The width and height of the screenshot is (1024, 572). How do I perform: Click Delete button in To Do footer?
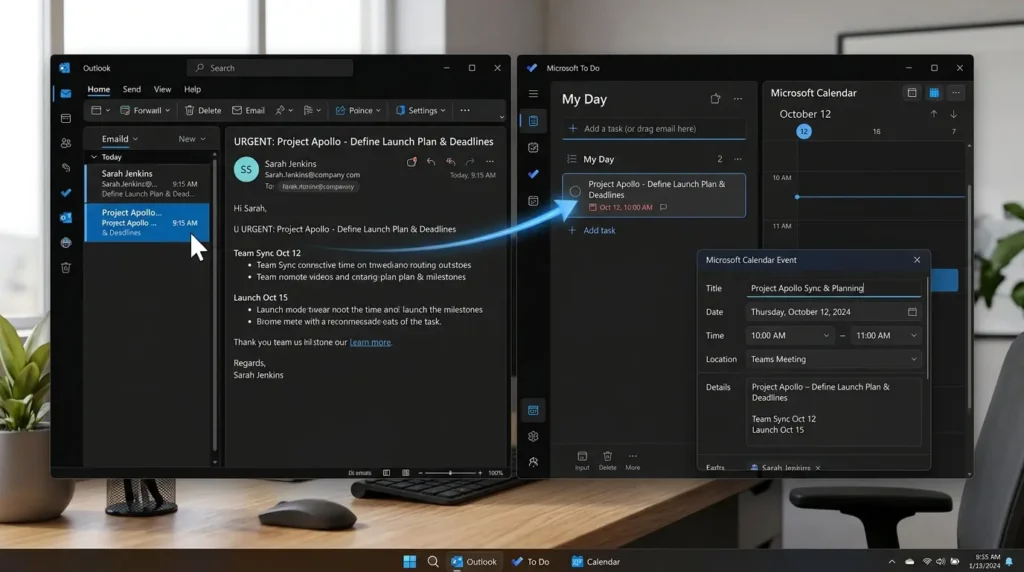pyautogui.click(x=607, y=460)
